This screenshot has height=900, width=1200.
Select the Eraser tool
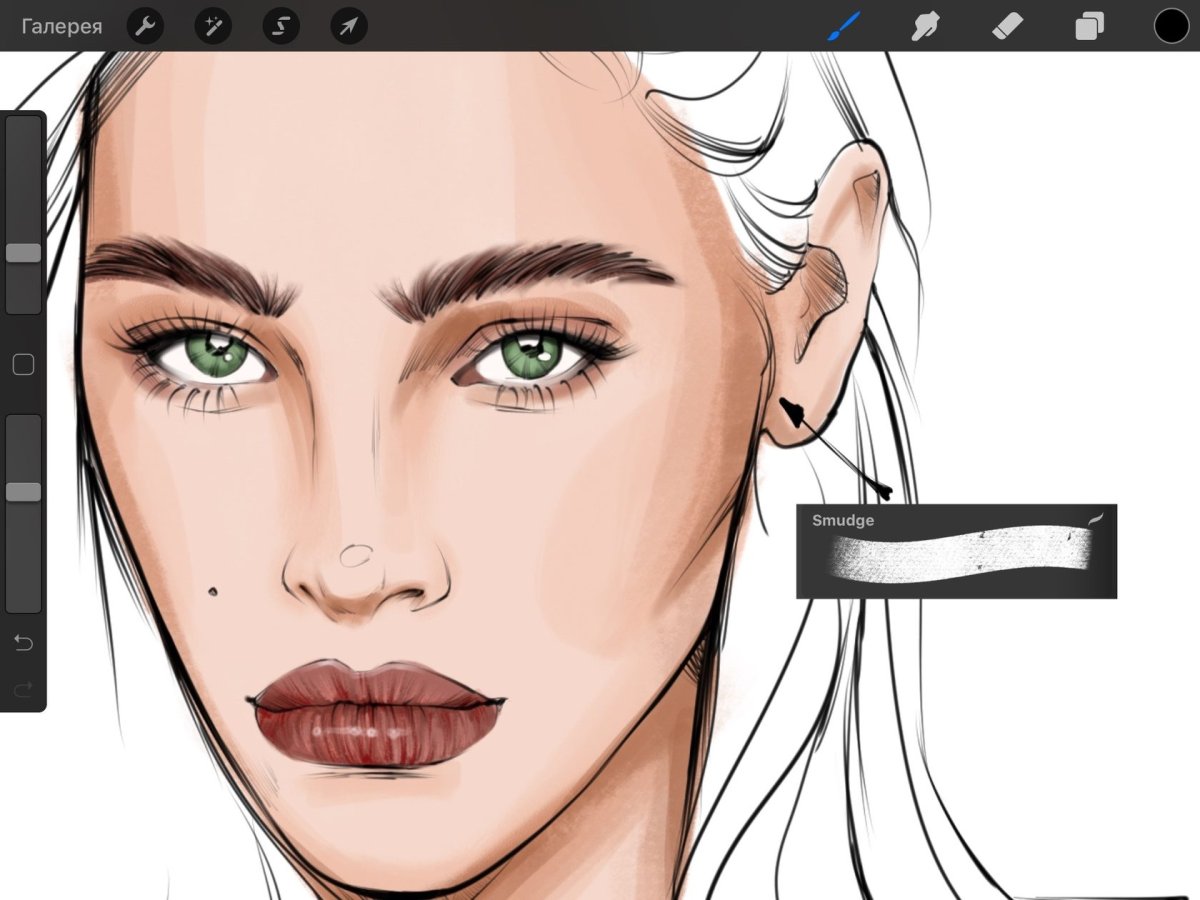pyautogui.click(x=1007, y=26)
